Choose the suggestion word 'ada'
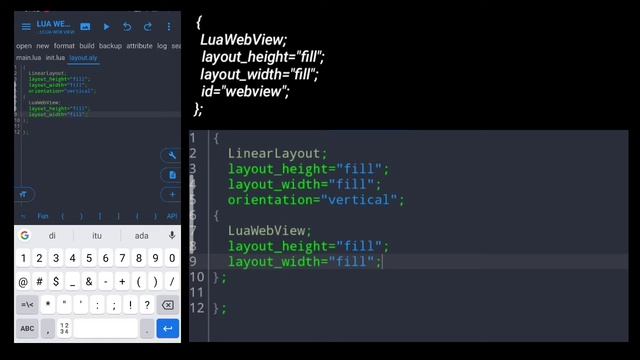The width and height of the screenshot is (640, 360). [142, 236]
